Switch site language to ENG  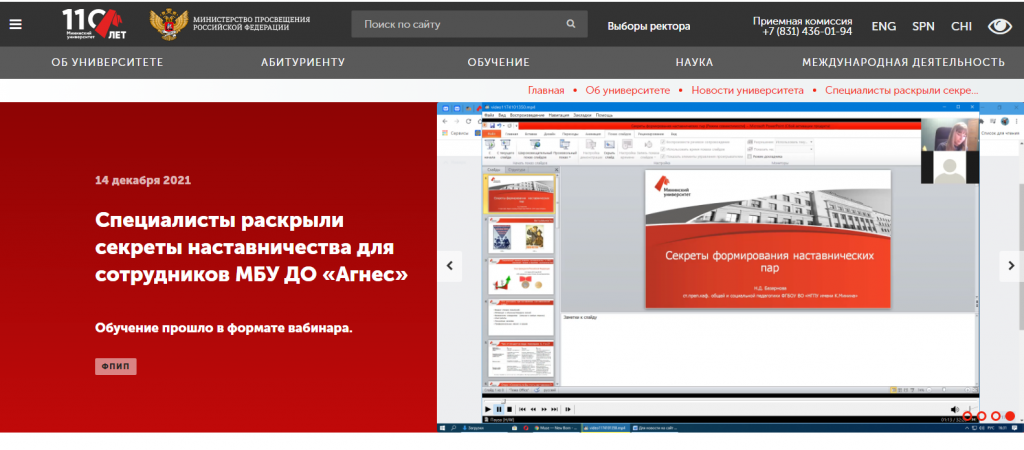(884, 26)
